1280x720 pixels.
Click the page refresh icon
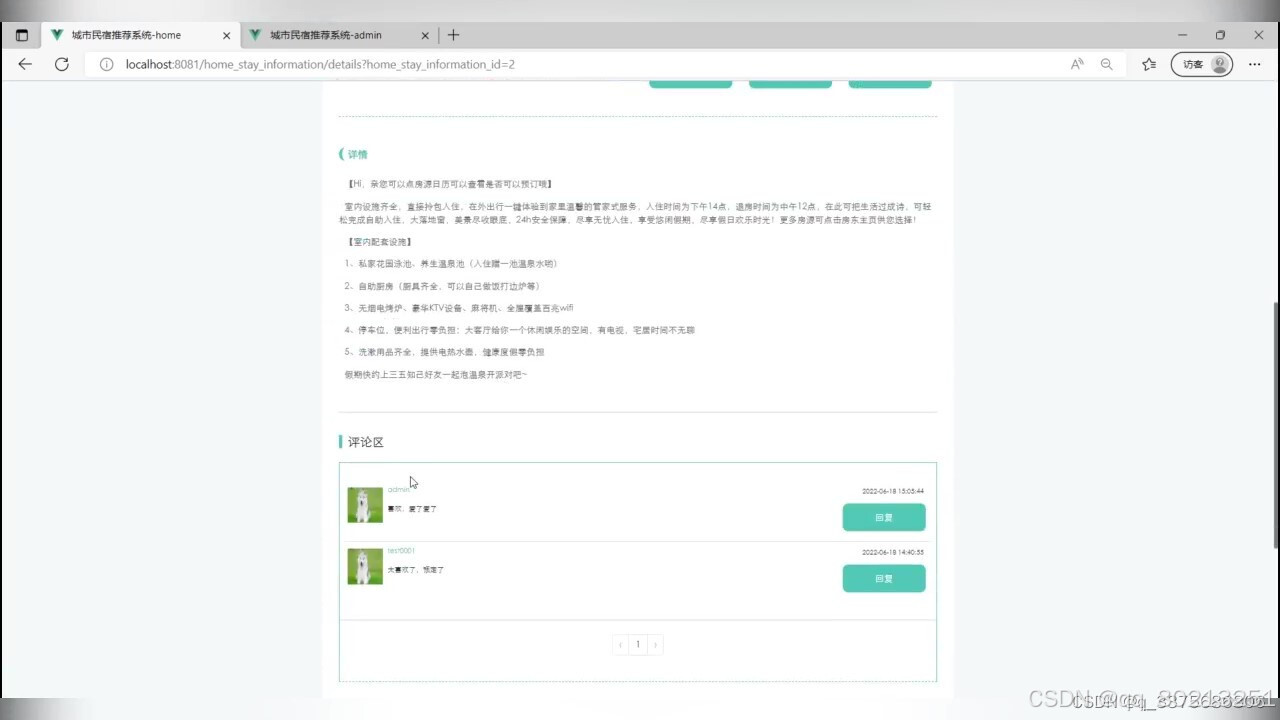pos(61,64)
